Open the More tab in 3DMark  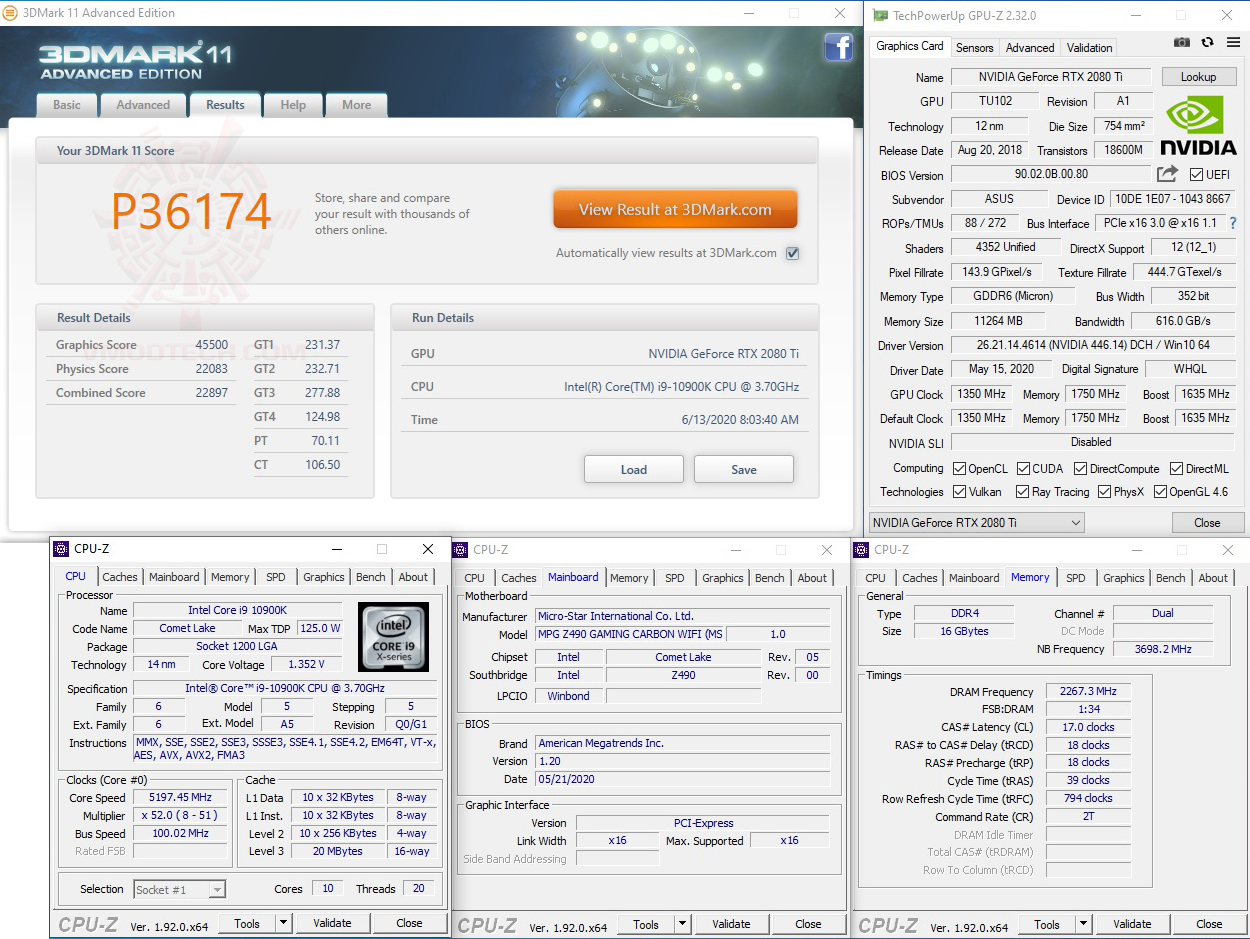pyautogui.click(x=356, y=105)
